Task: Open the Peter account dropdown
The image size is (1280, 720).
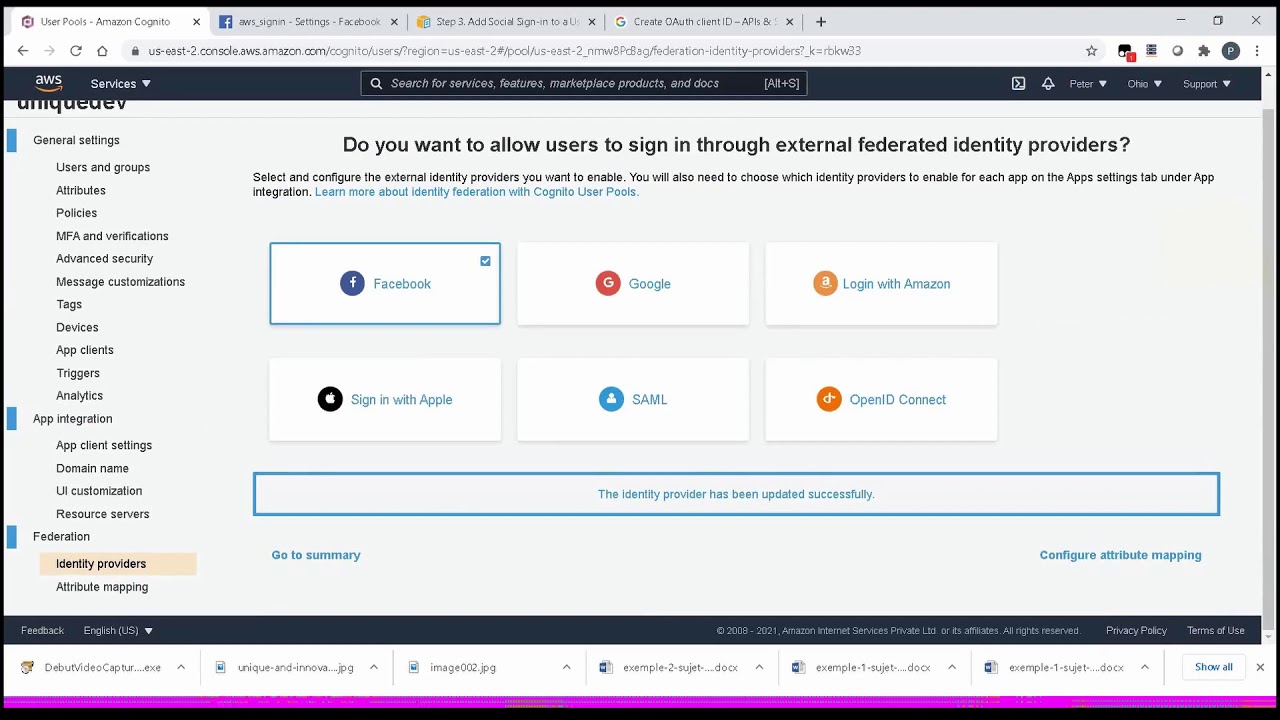Action: 1088,84
